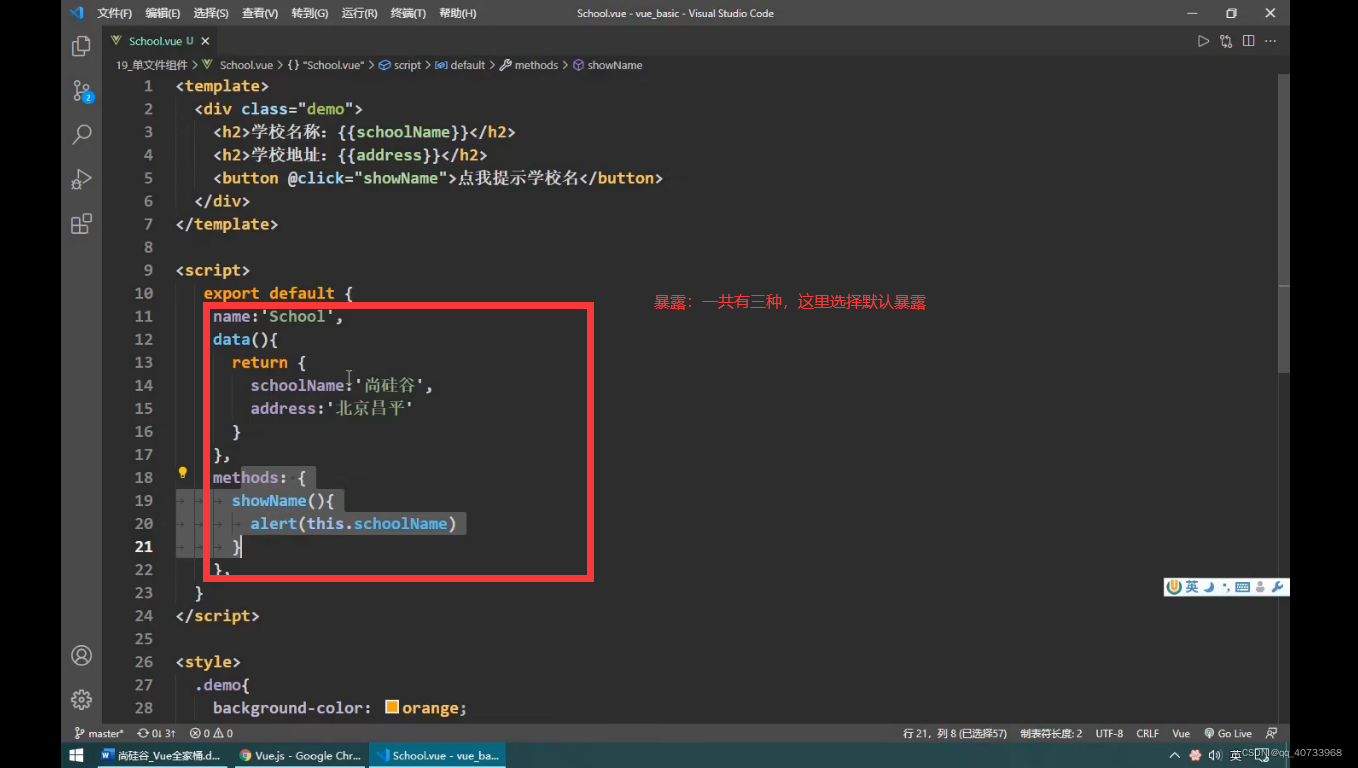Show hidden tray icons chevron
The width and height of the screenshot is (1358, 768).
1175,756
